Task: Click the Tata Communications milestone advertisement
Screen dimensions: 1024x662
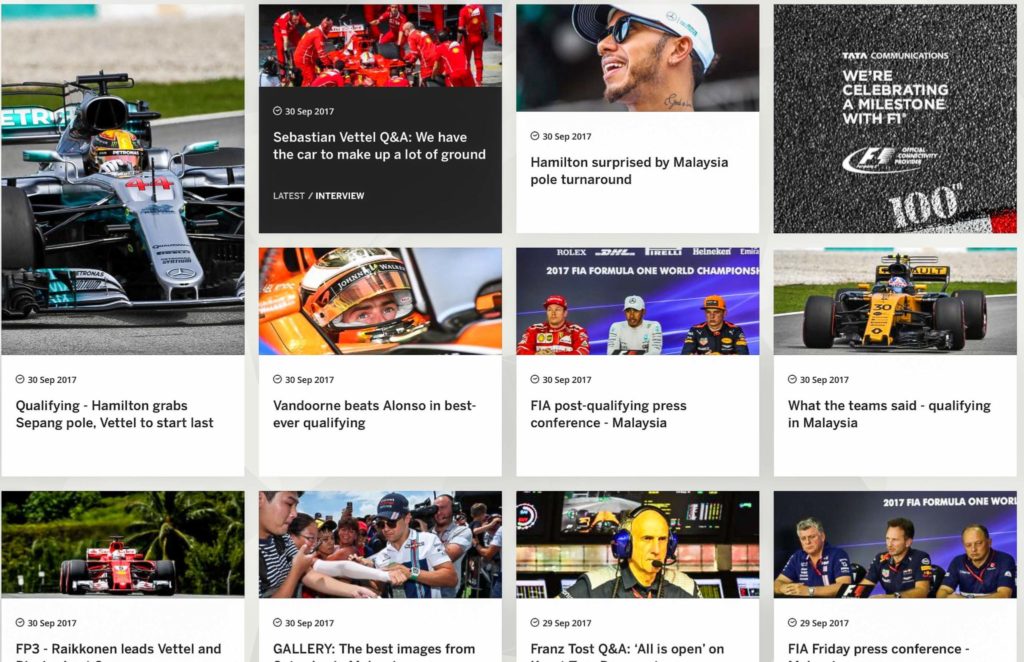Action: click(x=895, y=119)
